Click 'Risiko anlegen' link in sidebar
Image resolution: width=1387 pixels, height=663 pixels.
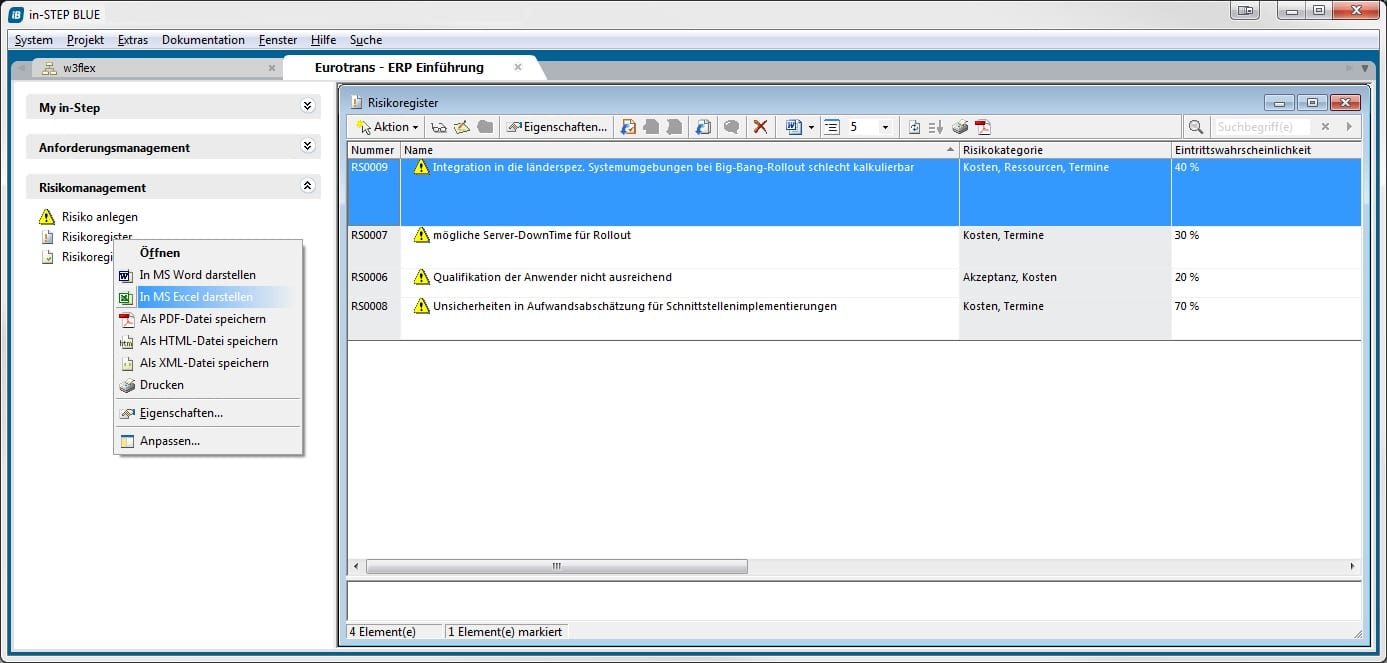100,216
